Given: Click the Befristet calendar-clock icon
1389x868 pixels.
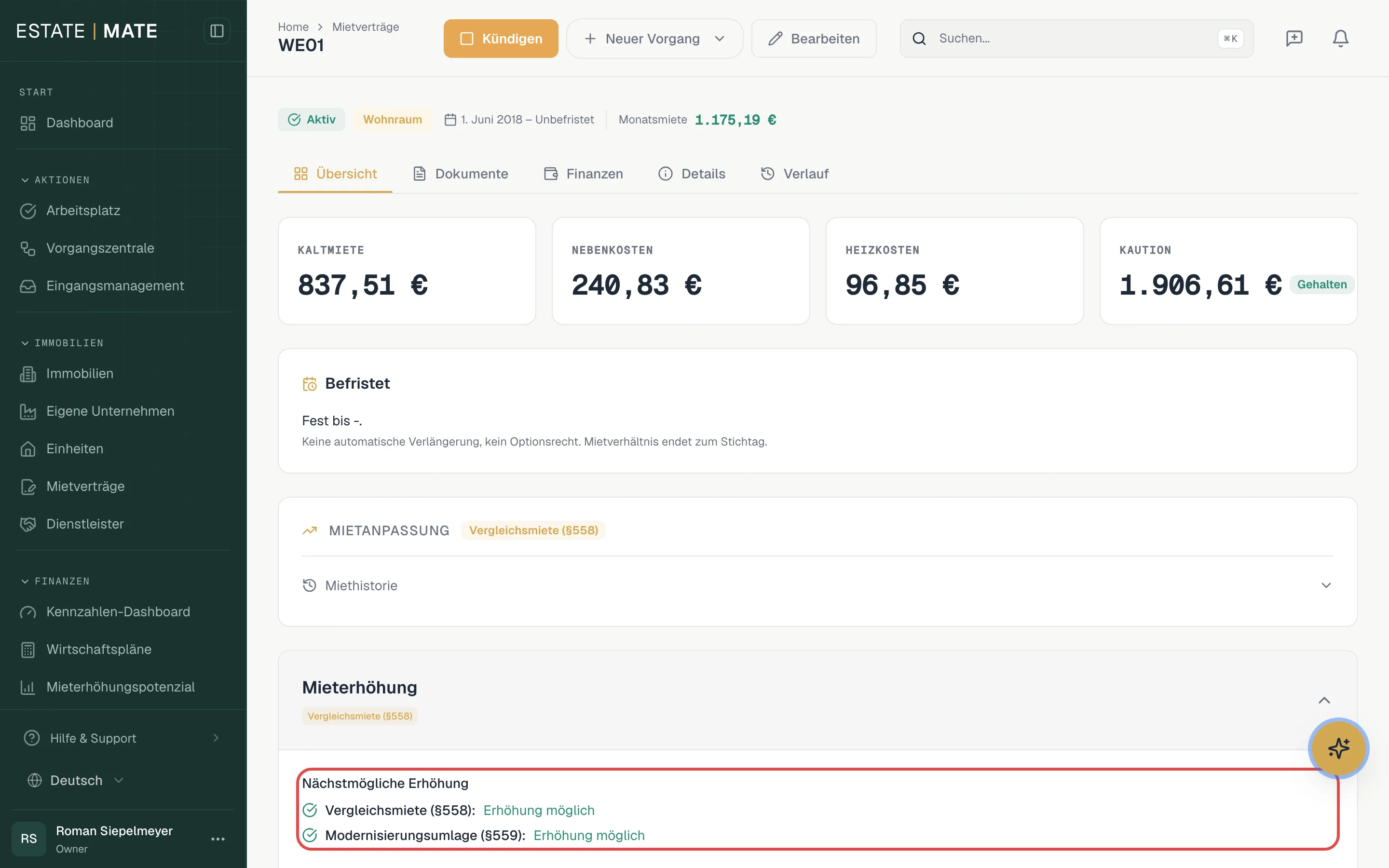Looking at the screenshot, I should pyautogui.click(x=309, y=384).
